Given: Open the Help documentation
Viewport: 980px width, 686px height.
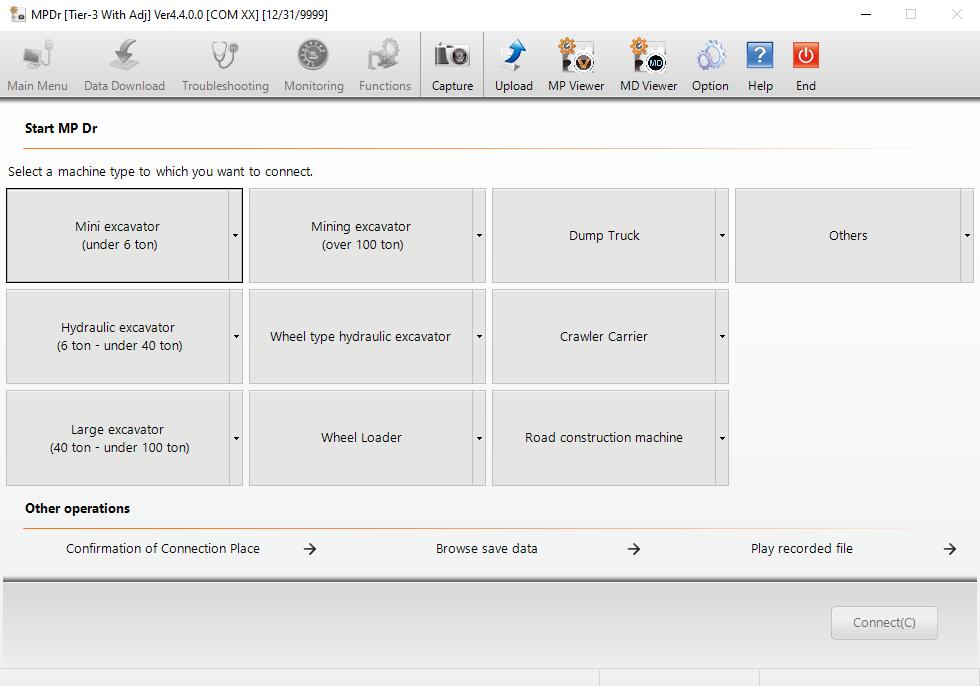Looking at the screenshot, I should pyautogui.click(x=760, y=62).
